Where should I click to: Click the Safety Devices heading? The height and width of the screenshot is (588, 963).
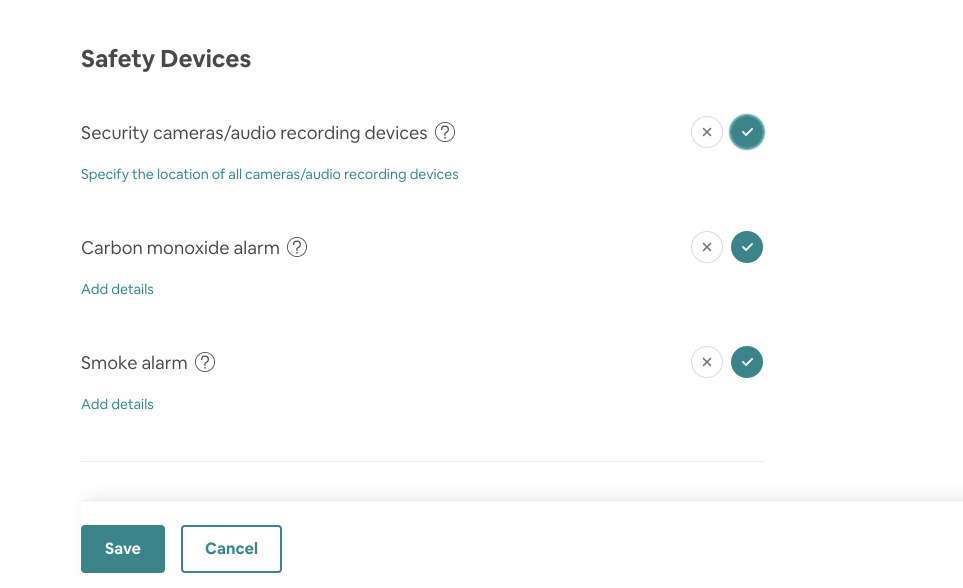166,59
